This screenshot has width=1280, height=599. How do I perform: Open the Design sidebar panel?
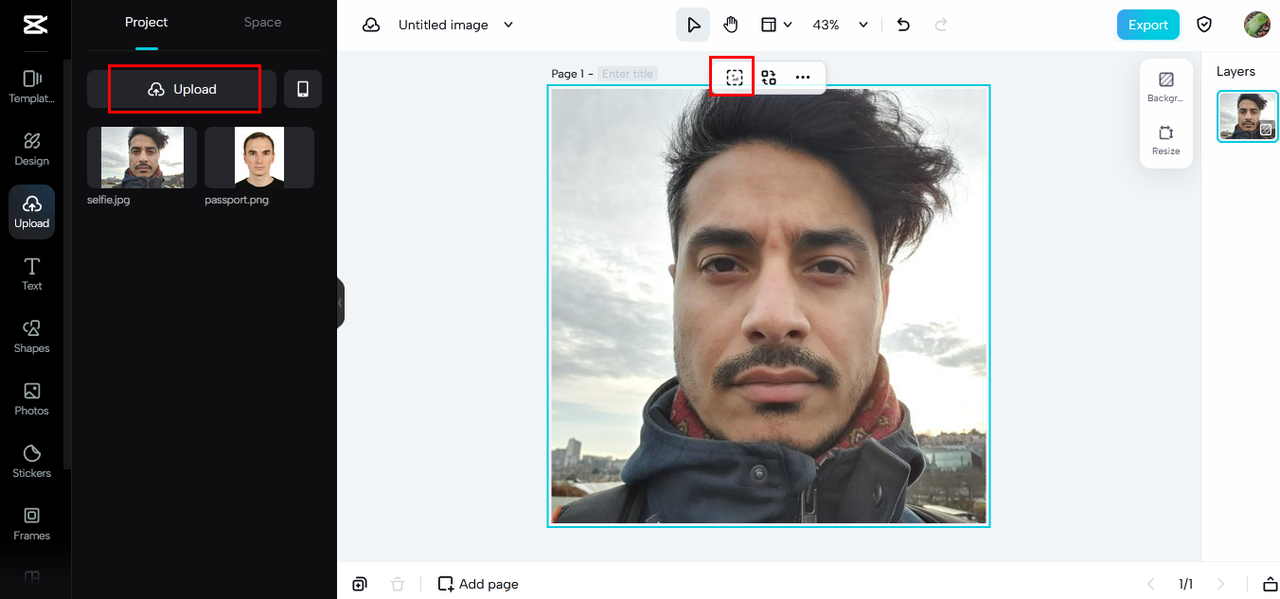click(x=32, y=149)
